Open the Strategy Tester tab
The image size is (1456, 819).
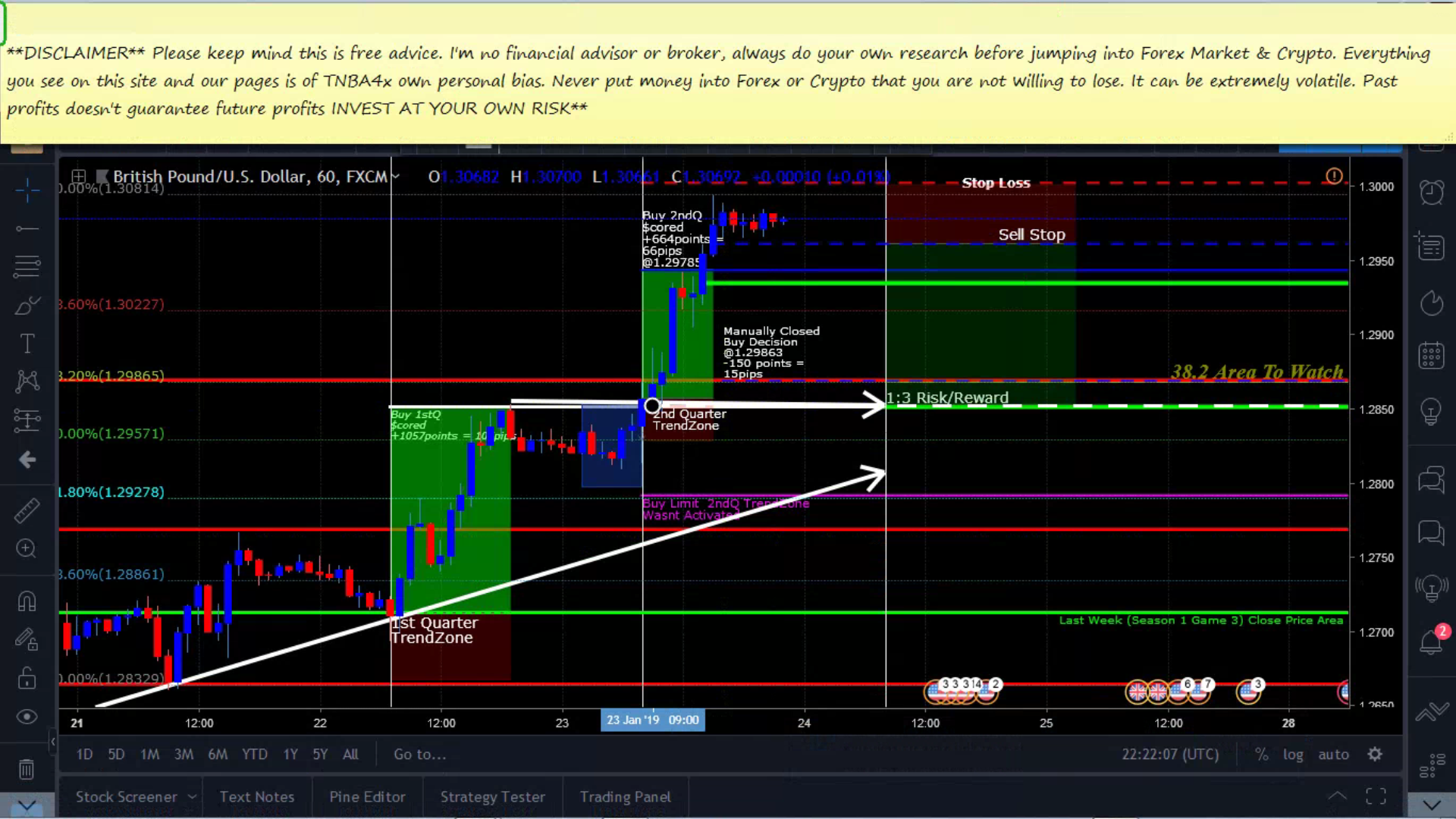coord(492,797)
